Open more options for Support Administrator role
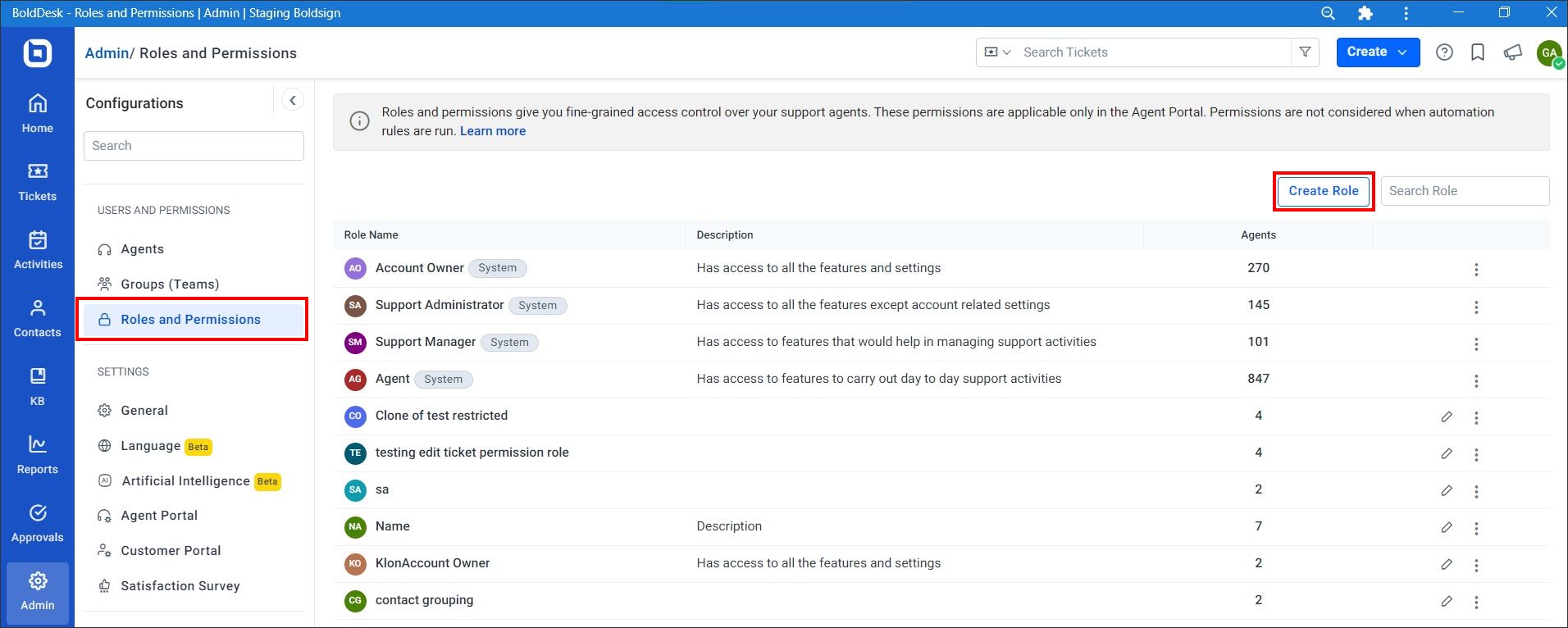Image resolution: width=1568 pixels, height=628 pixels. [x=1476, y=307]
